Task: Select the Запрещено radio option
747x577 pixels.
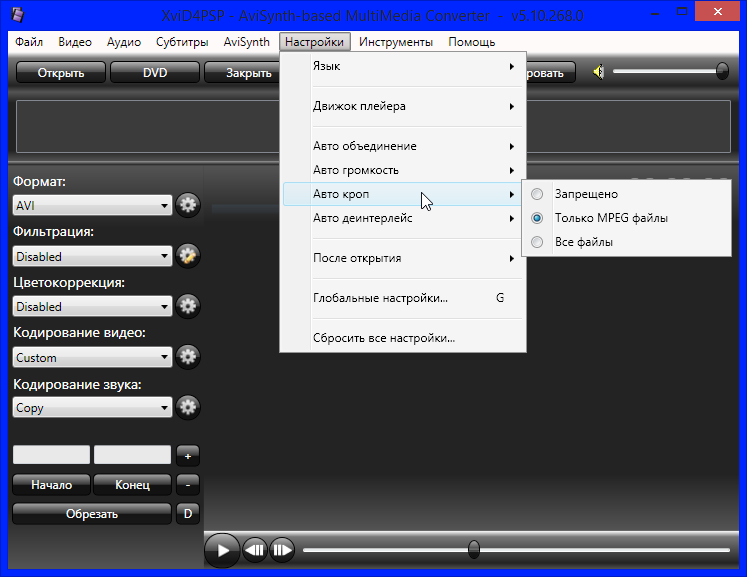Action: [538, 194]
